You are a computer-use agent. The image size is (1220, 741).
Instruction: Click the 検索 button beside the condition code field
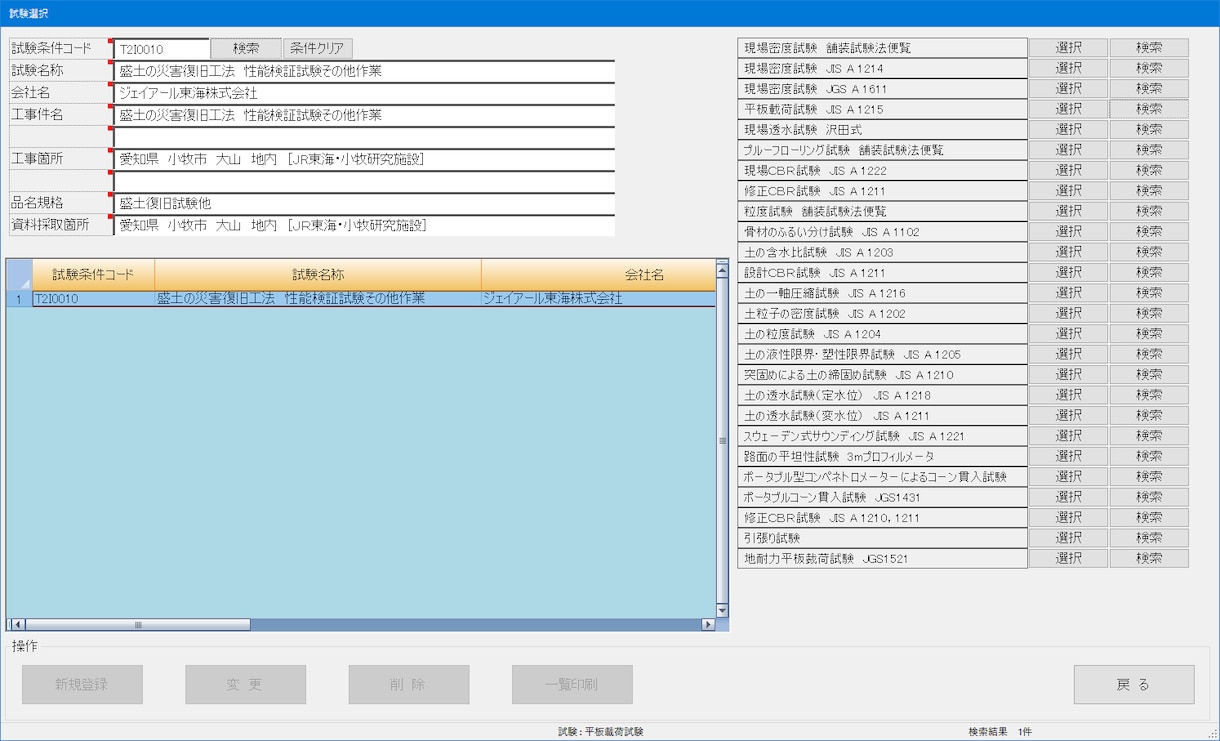click(x=246, y=49)
